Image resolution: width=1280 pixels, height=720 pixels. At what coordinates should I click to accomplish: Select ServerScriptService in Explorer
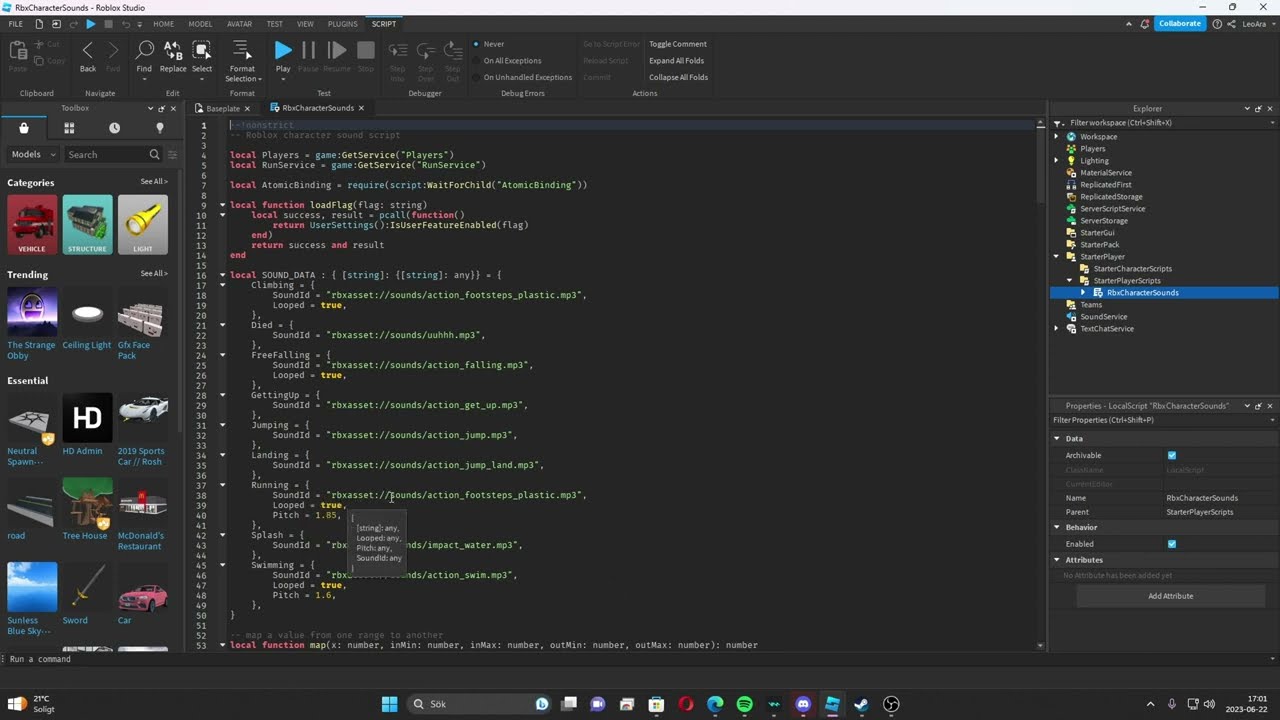(1113, 208)
